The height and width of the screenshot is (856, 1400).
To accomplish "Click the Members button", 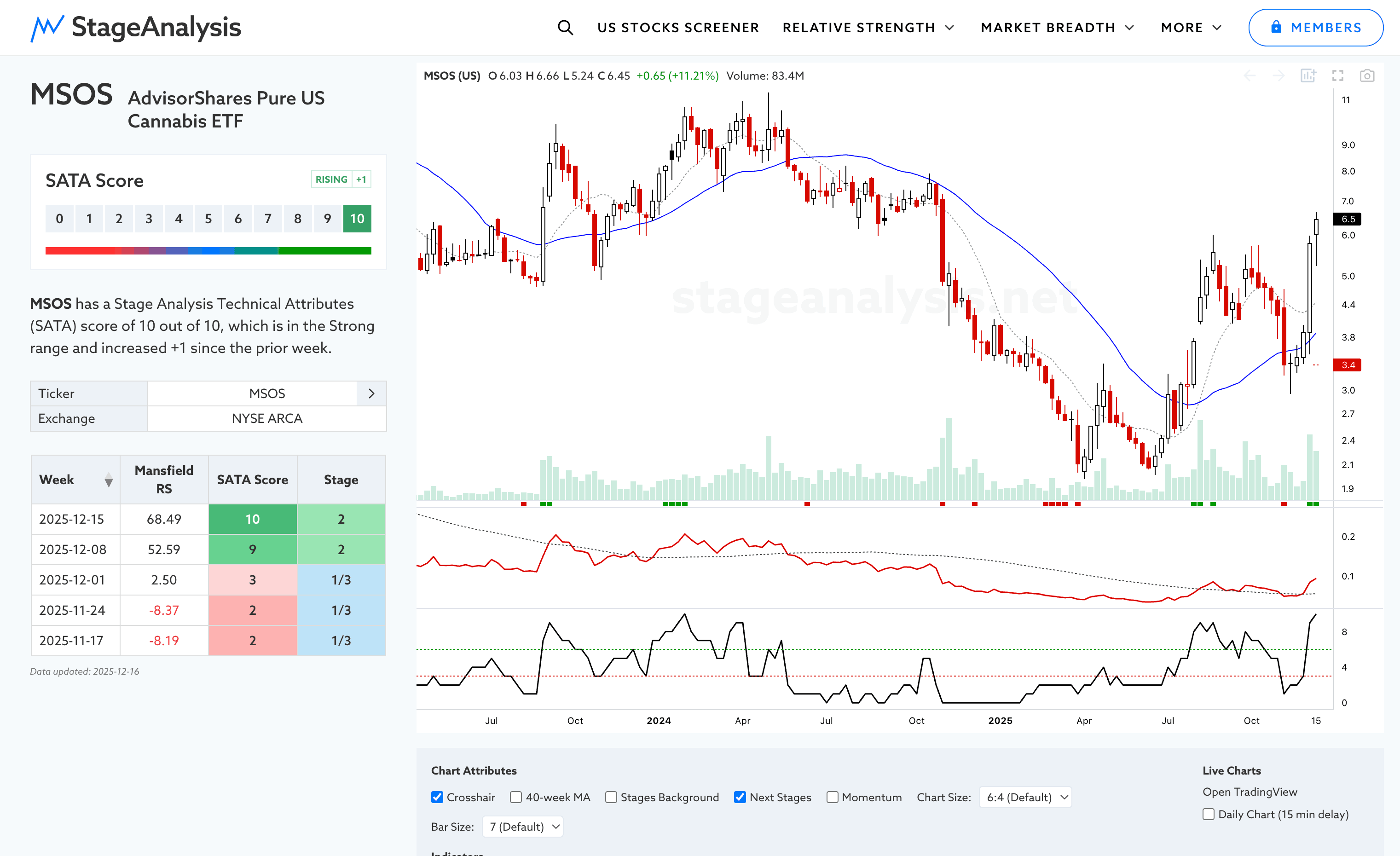I will coord(1315,27).
